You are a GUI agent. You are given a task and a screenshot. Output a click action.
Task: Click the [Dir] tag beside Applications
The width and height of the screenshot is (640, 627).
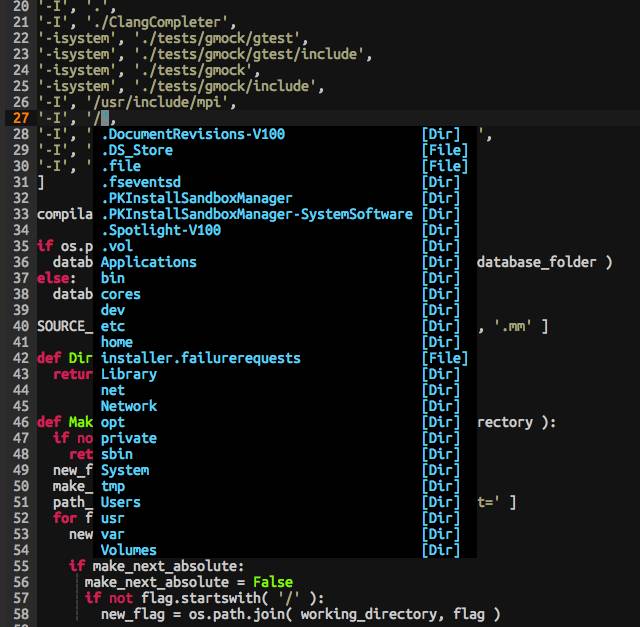pos(440,262)
